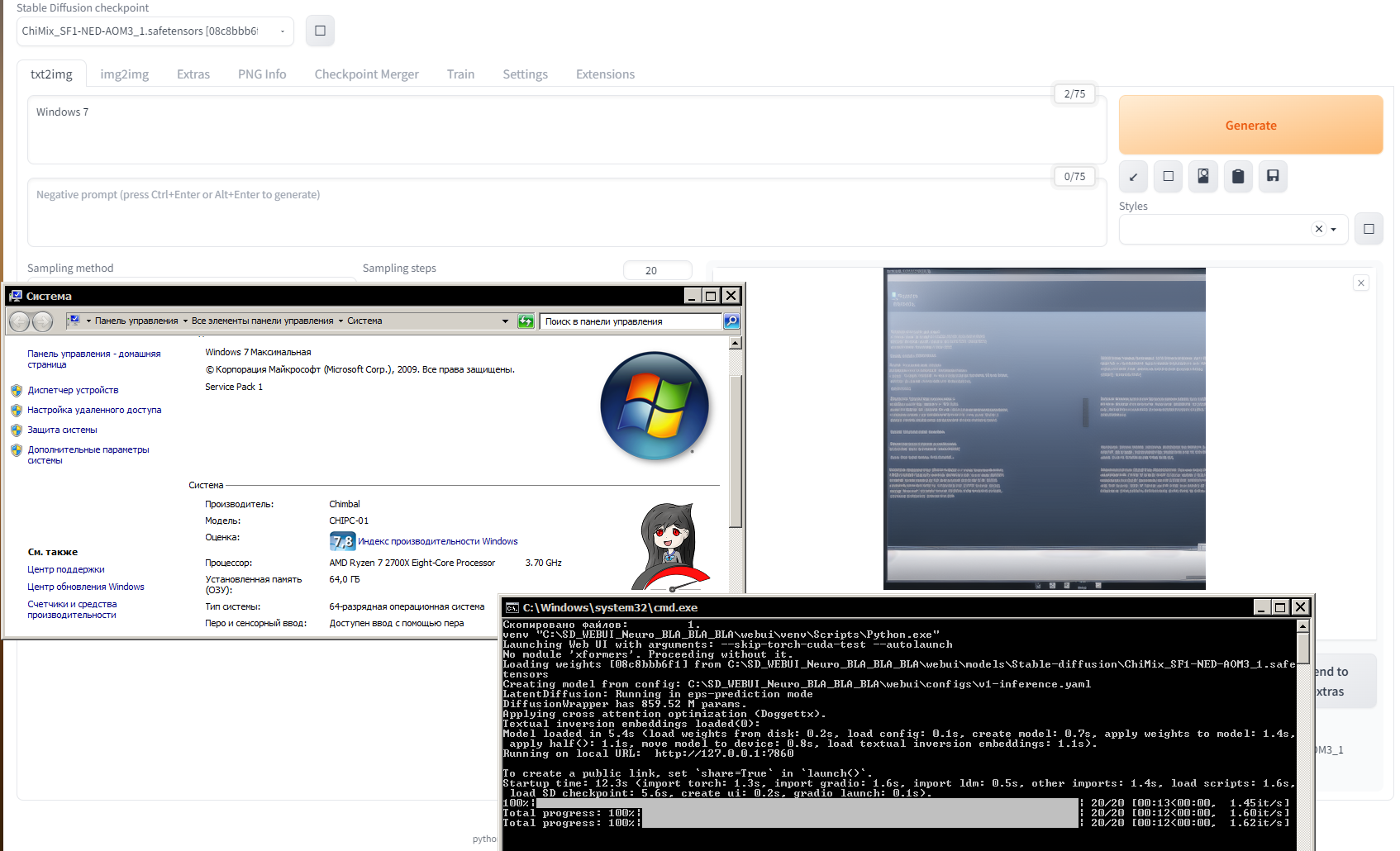Screen dimensions: 1400x851
Task: Click the Chimbal manufacturer logo character image
Action: (672, 545)
